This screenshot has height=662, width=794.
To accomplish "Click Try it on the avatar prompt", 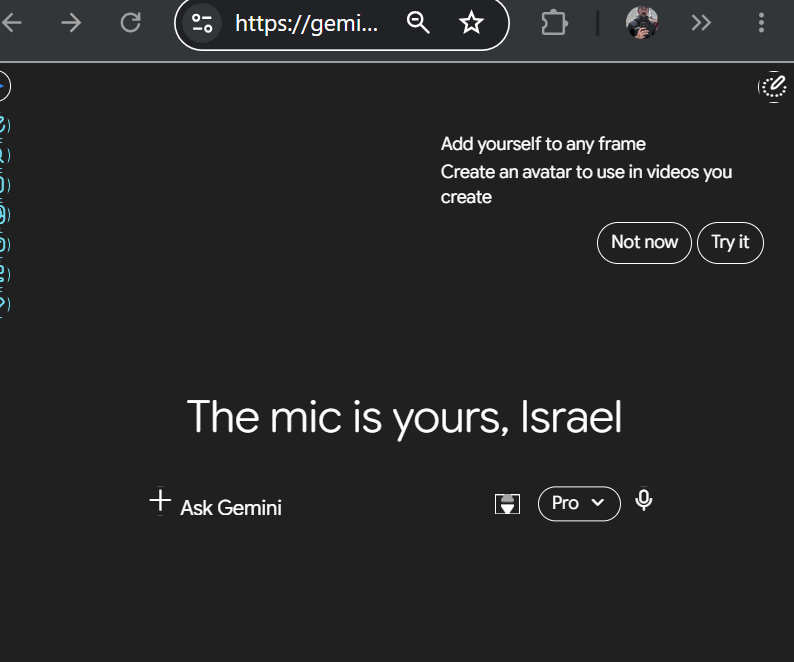I will [730, 243].
